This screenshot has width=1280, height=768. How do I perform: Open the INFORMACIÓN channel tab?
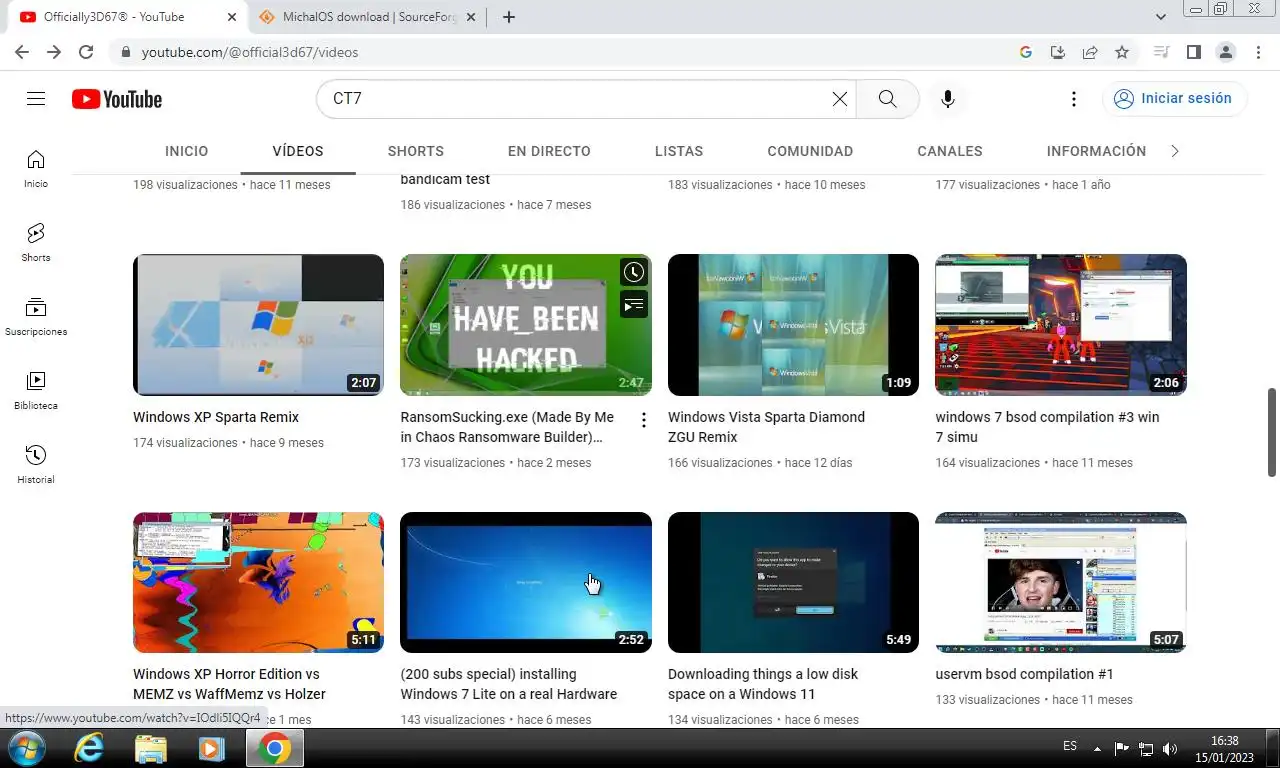click(1096, 151)
